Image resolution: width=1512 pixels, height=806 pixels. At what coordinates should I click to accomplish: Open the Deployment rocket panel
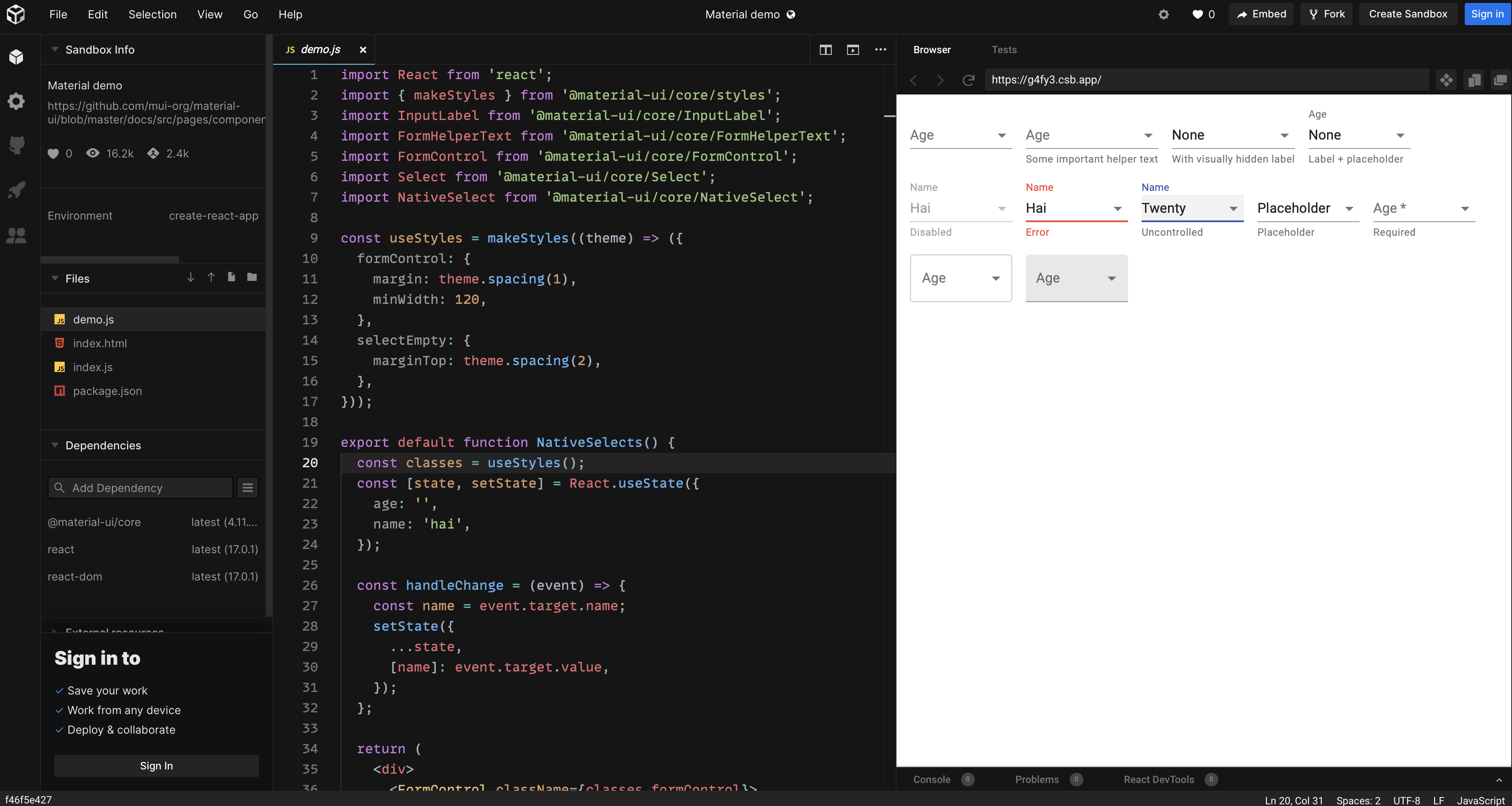[17, 189]
